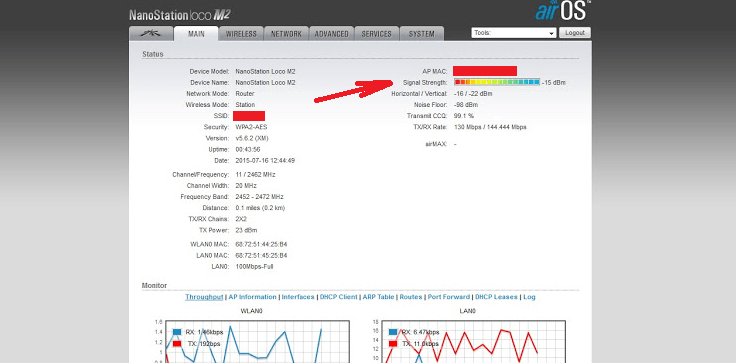The height and width of the screenshot is (363, 736).
Task: Open the NETWORK tab
Action: coord(286,34)
